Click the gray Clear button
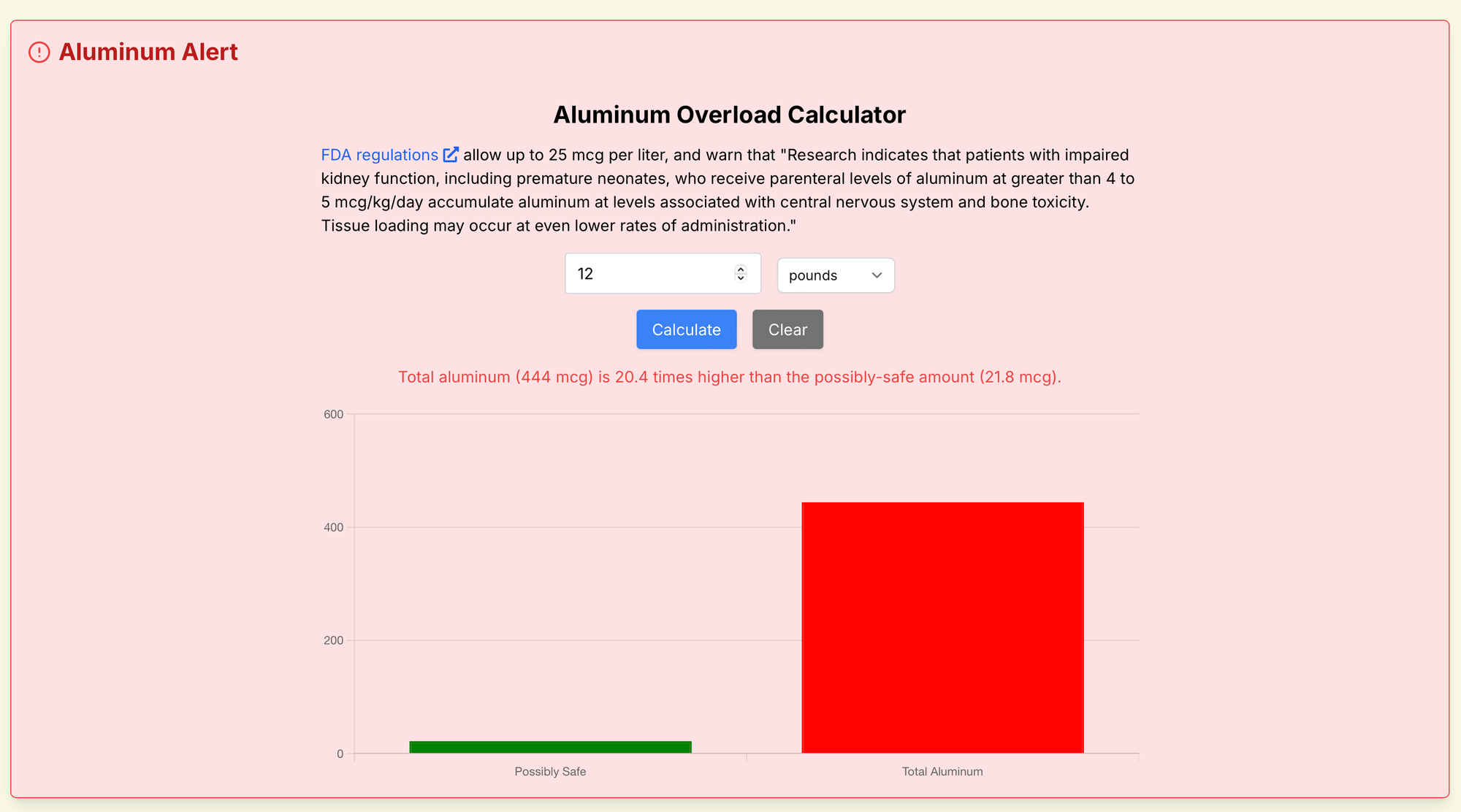Image resolution: width=1461 pixels, height=812 pixels. click(787, 329)
